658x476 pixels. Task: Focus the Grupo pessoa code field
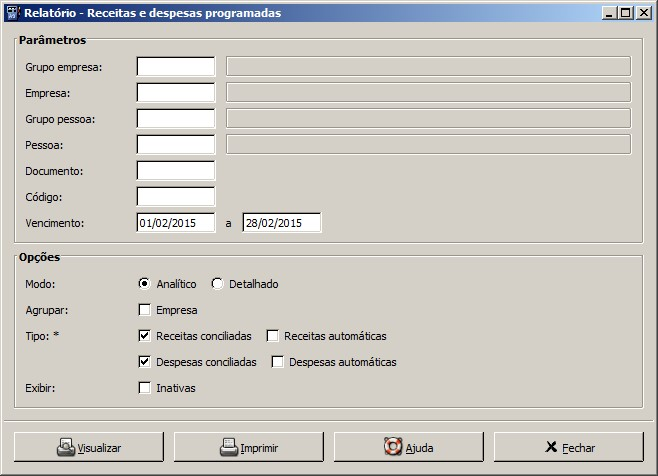(176, 119)
